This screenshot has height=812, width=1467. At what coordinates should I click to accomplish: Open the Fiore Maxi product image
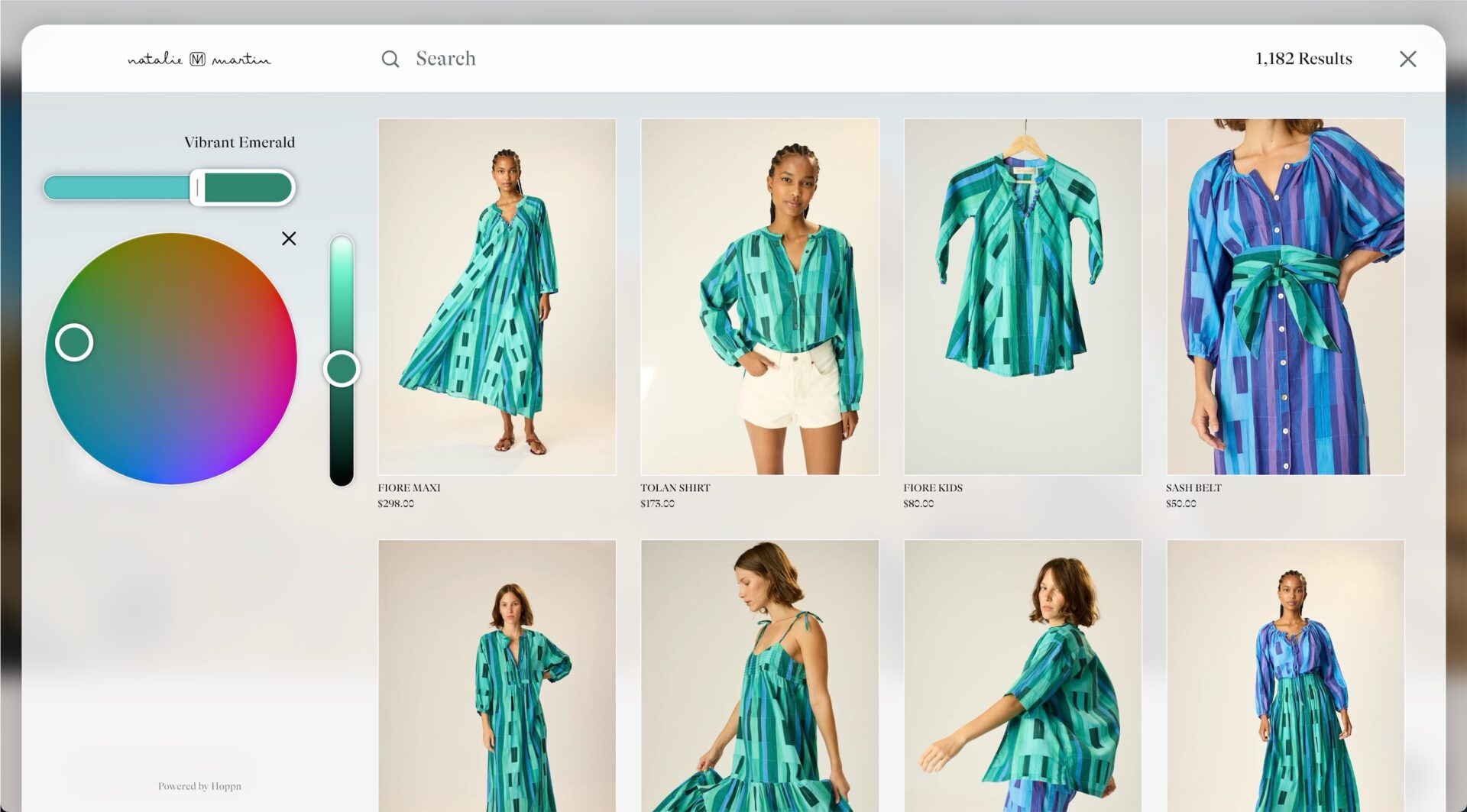[x=497, y=296]
